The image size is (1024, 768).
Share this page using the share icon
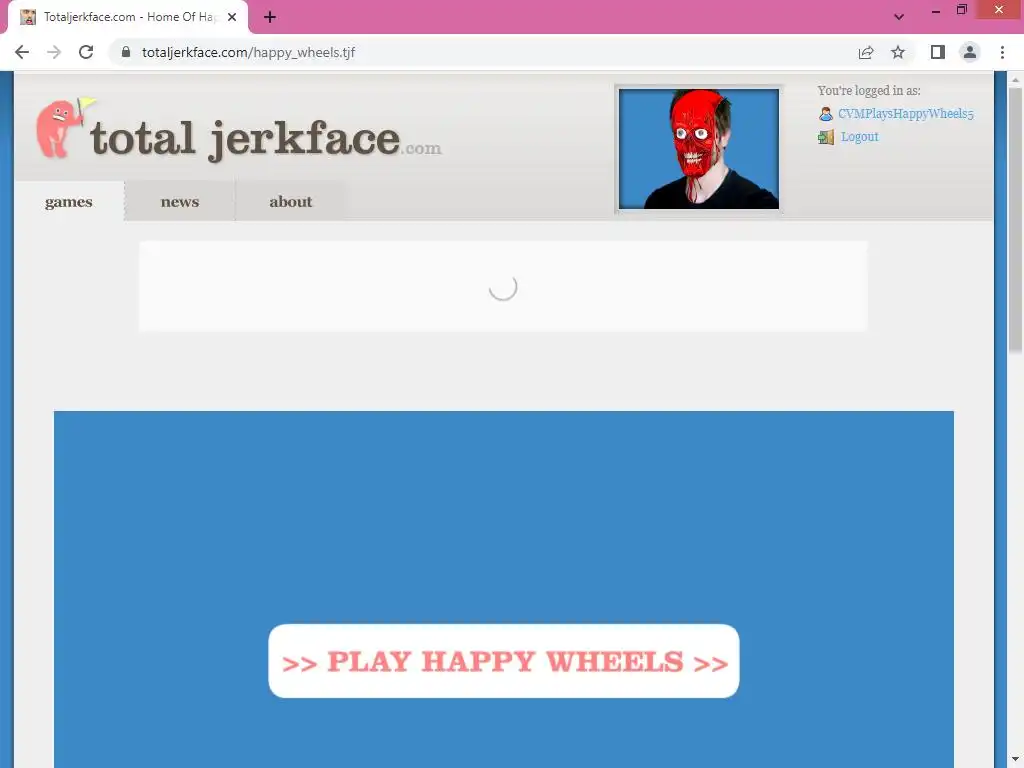pyautogui.click(x=866, y=52)
